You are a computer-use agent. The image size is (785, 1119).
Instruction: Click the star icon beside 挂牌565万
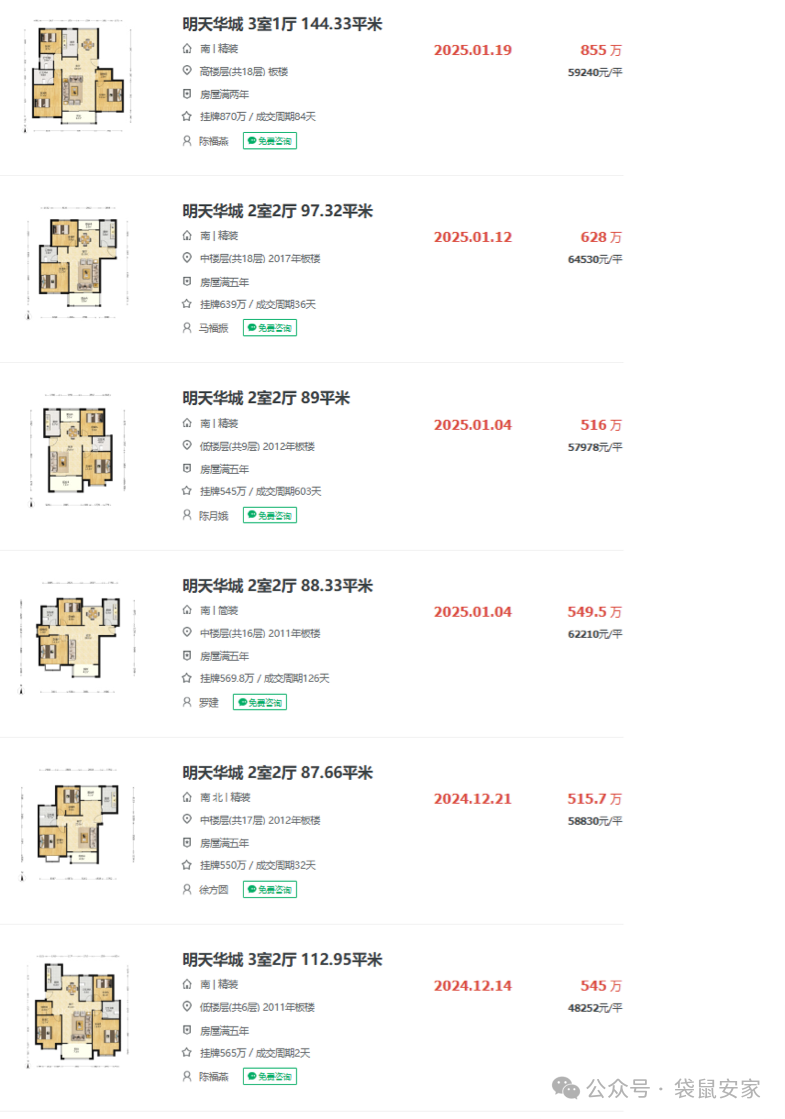pos(187,1052)
